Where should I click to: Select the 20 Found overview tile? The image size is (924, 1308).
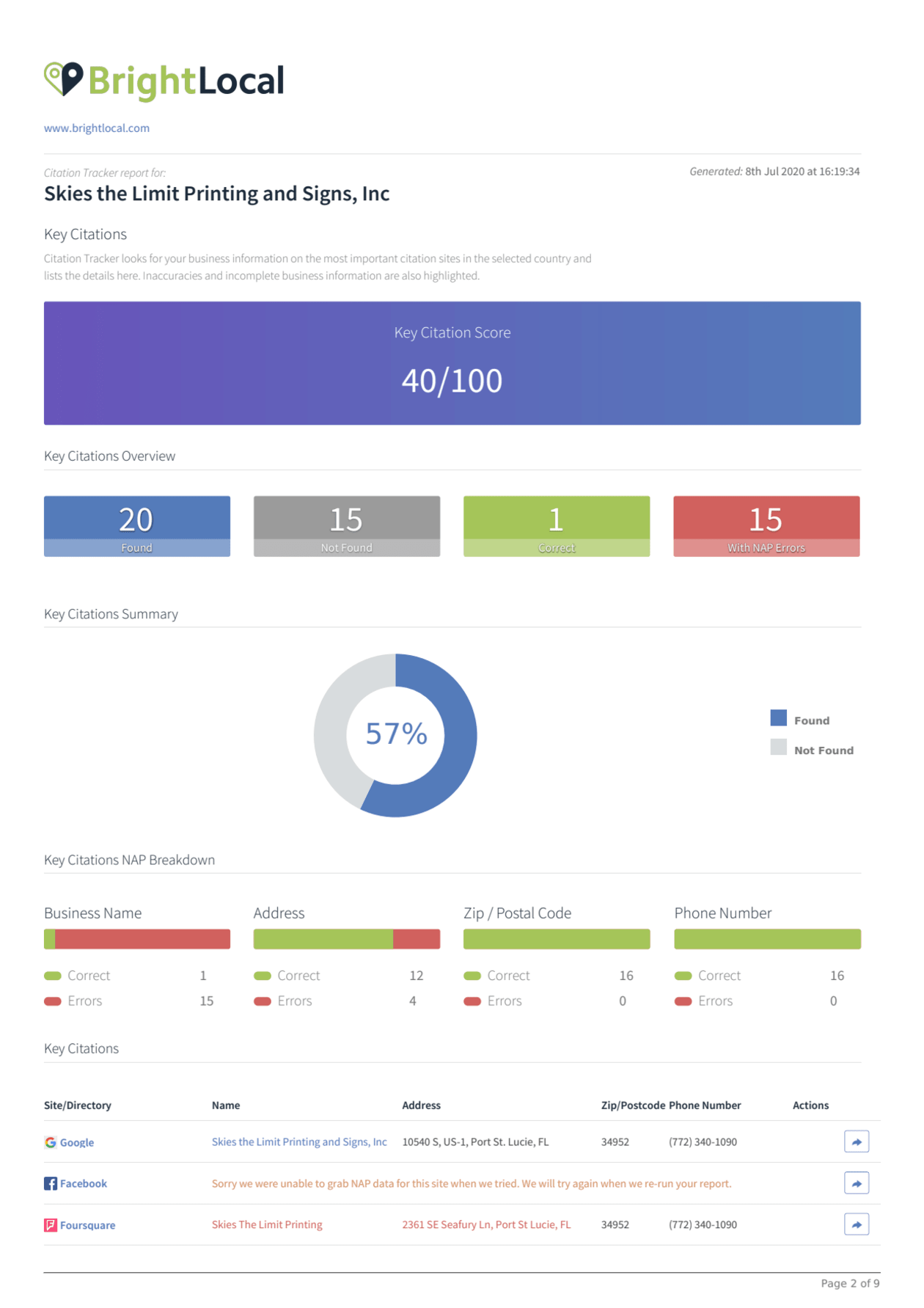tap(137, 526)
